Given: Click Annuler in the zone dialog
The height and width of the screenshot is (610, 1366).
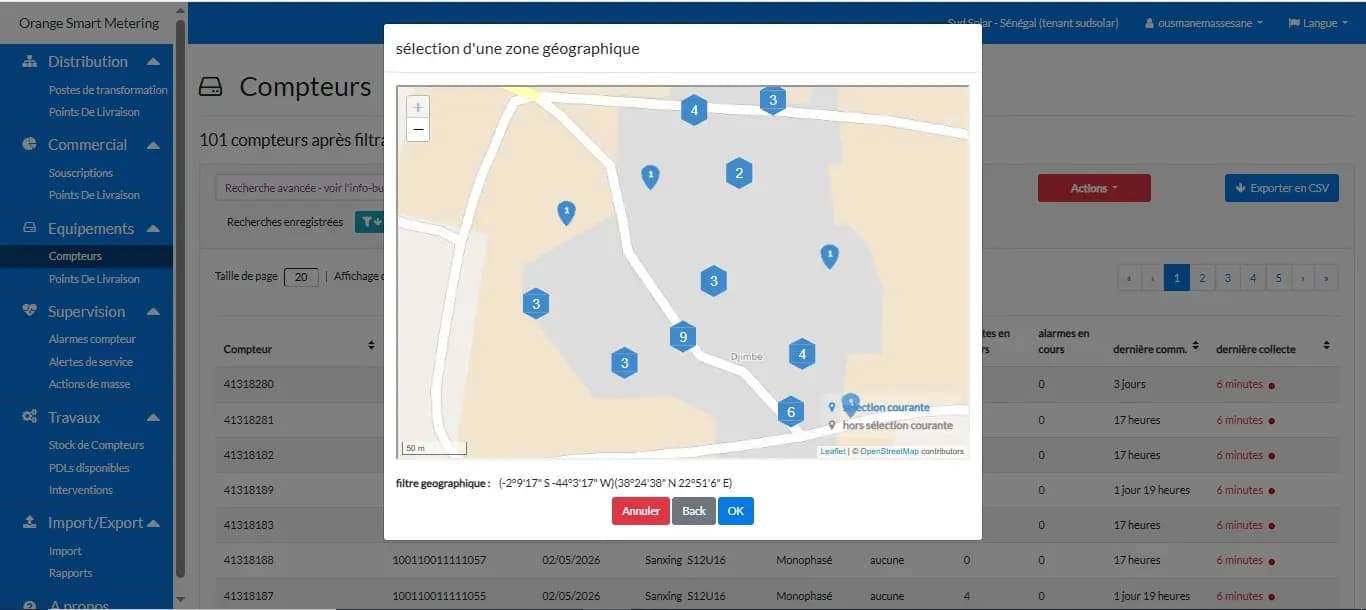Looking at the screenshot, I should [x=641, y=511].
